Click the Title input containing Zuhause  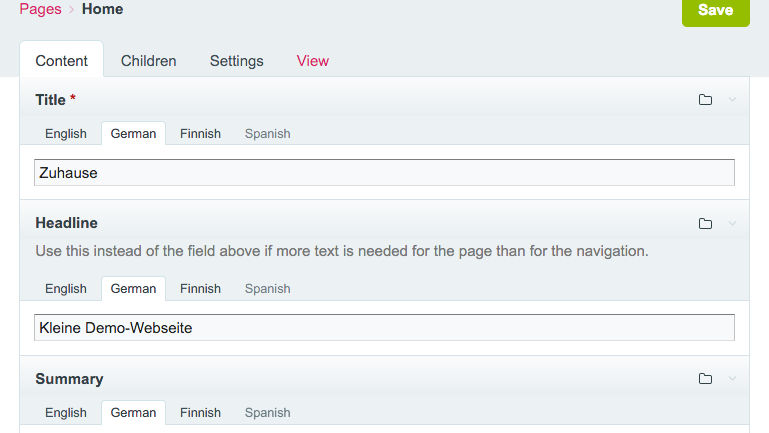coord(384,172)
